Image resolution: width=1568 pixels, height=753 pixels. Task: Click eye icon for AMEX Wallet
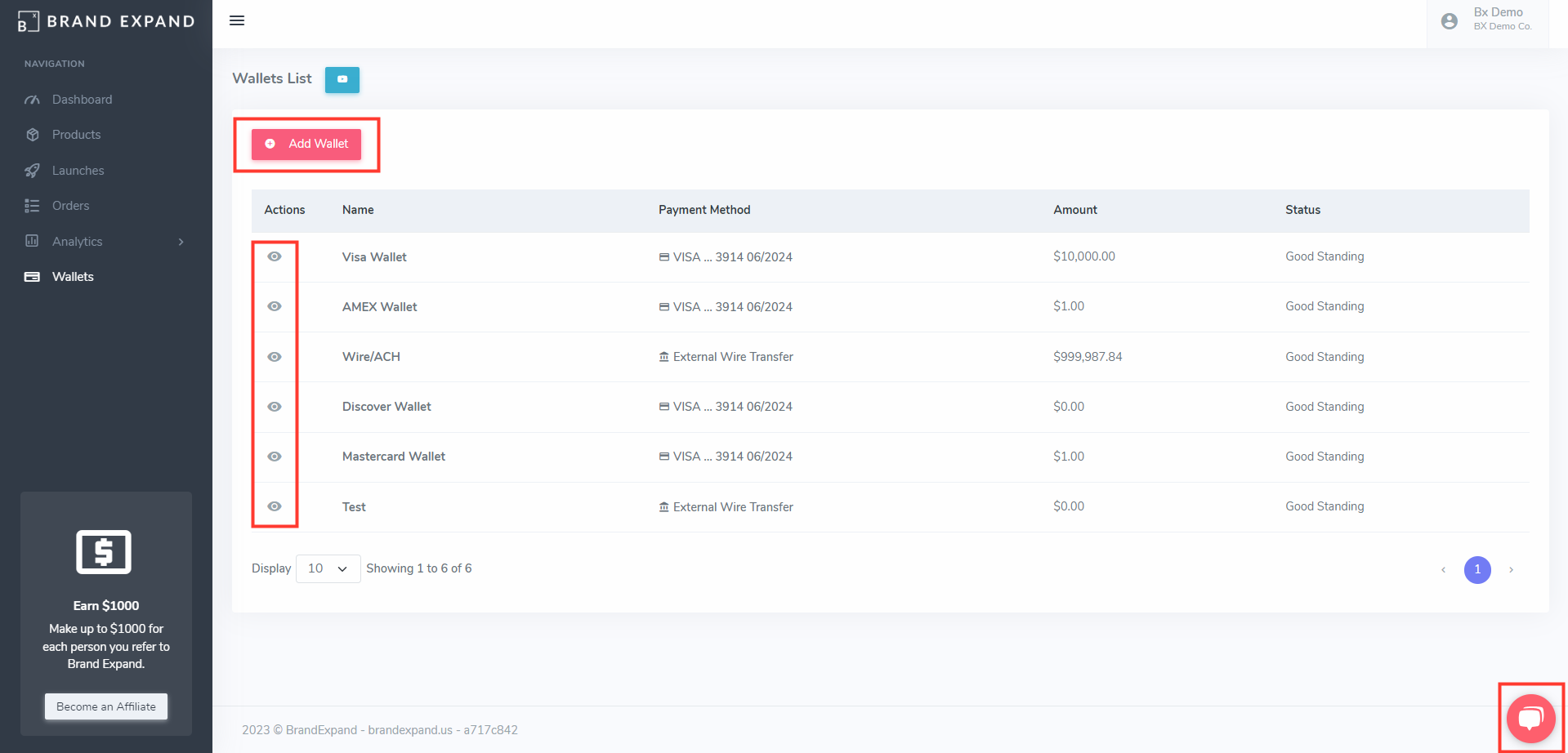(275, 306)
